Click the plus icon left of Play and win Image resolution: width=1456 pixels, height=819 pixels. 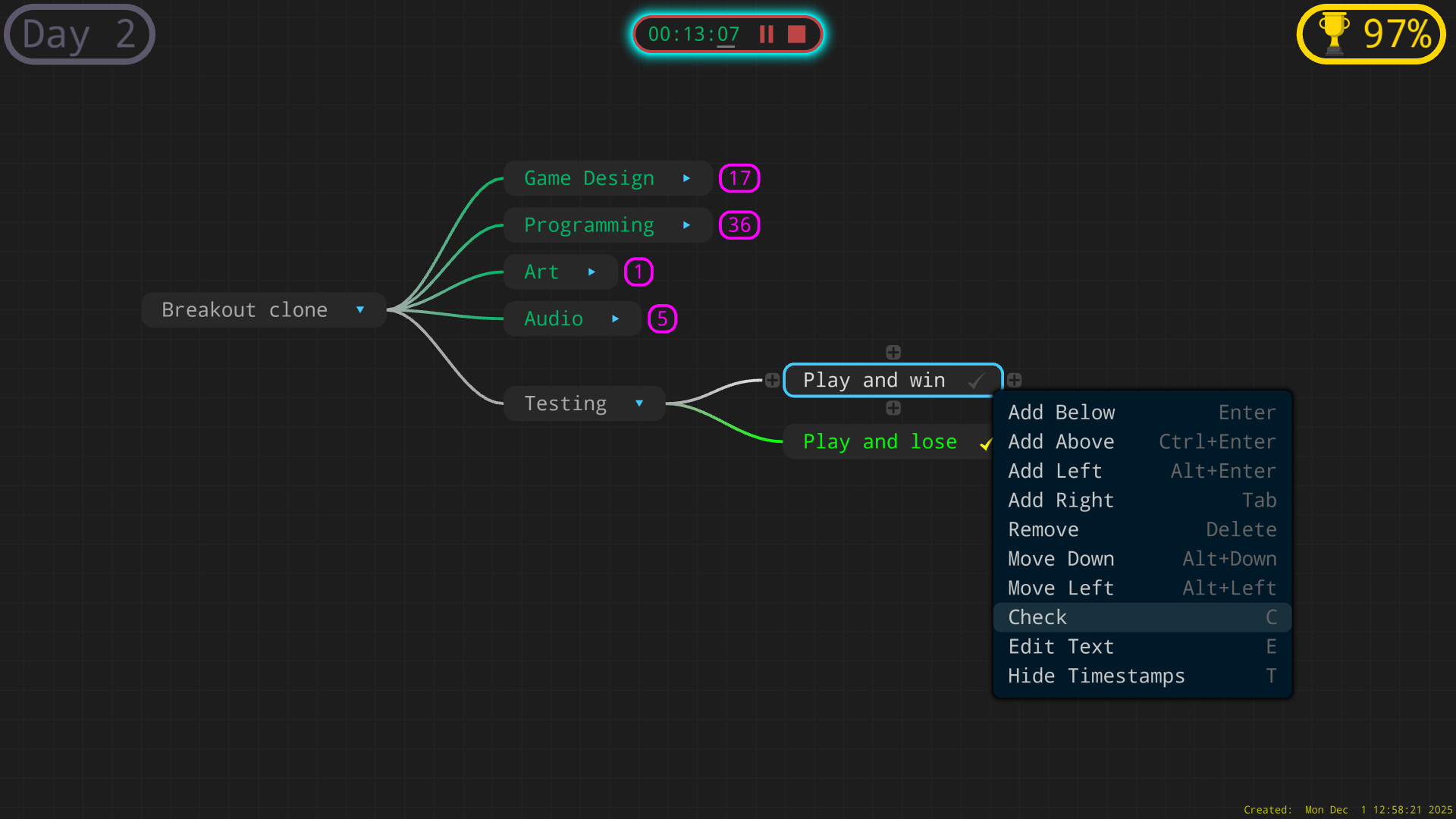point(773,380)
